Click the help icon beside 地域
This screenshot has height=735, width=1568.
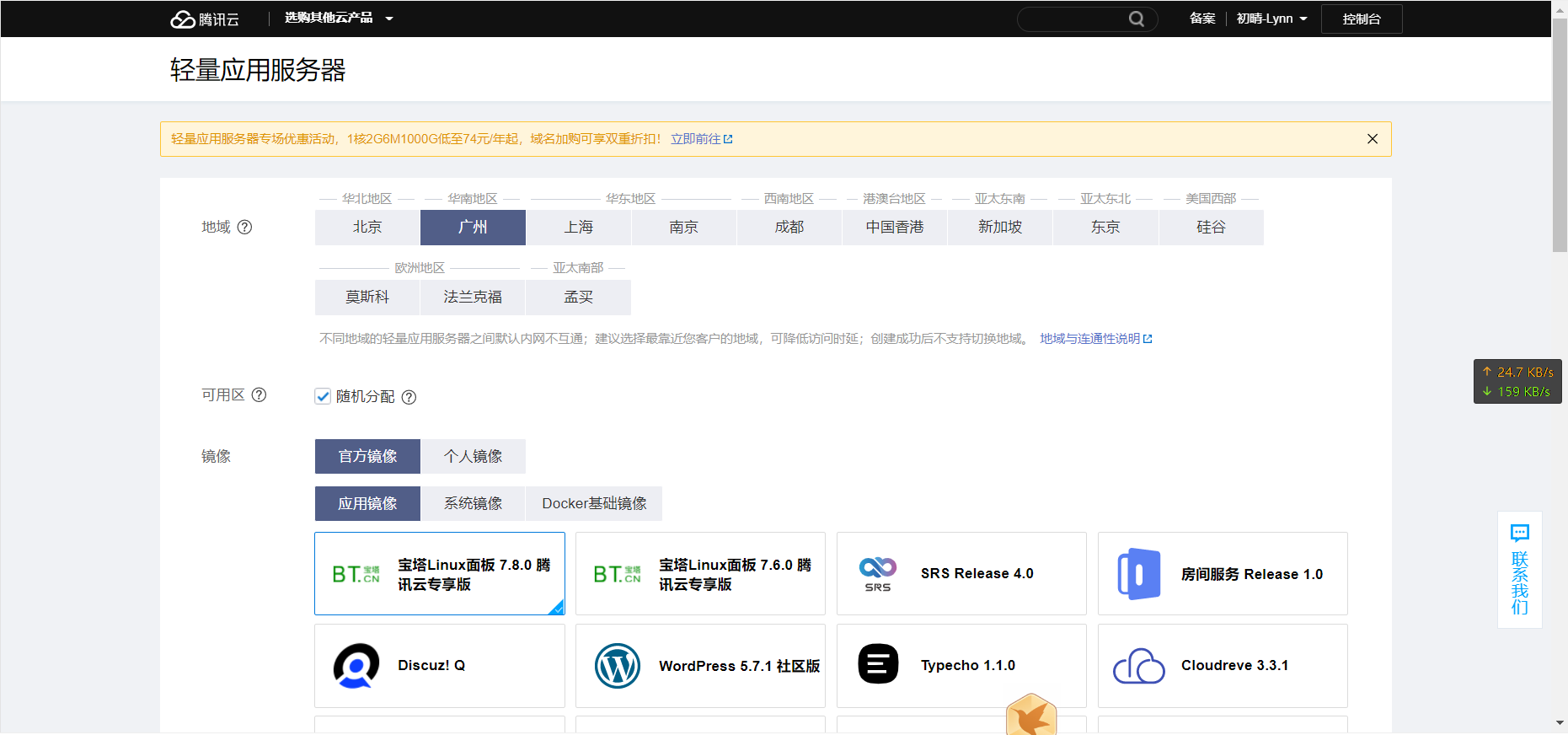[x=244, y=227]
